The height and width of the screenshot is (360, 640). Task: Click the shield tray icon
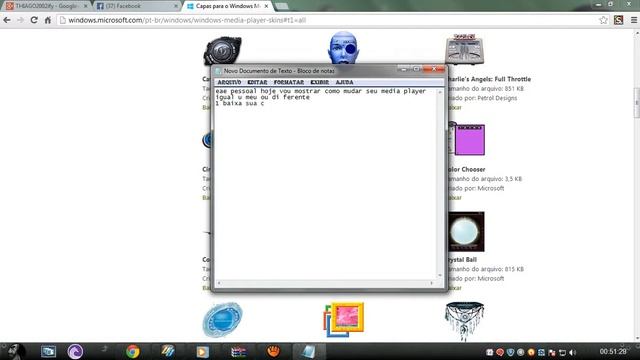tap(510, 352)
